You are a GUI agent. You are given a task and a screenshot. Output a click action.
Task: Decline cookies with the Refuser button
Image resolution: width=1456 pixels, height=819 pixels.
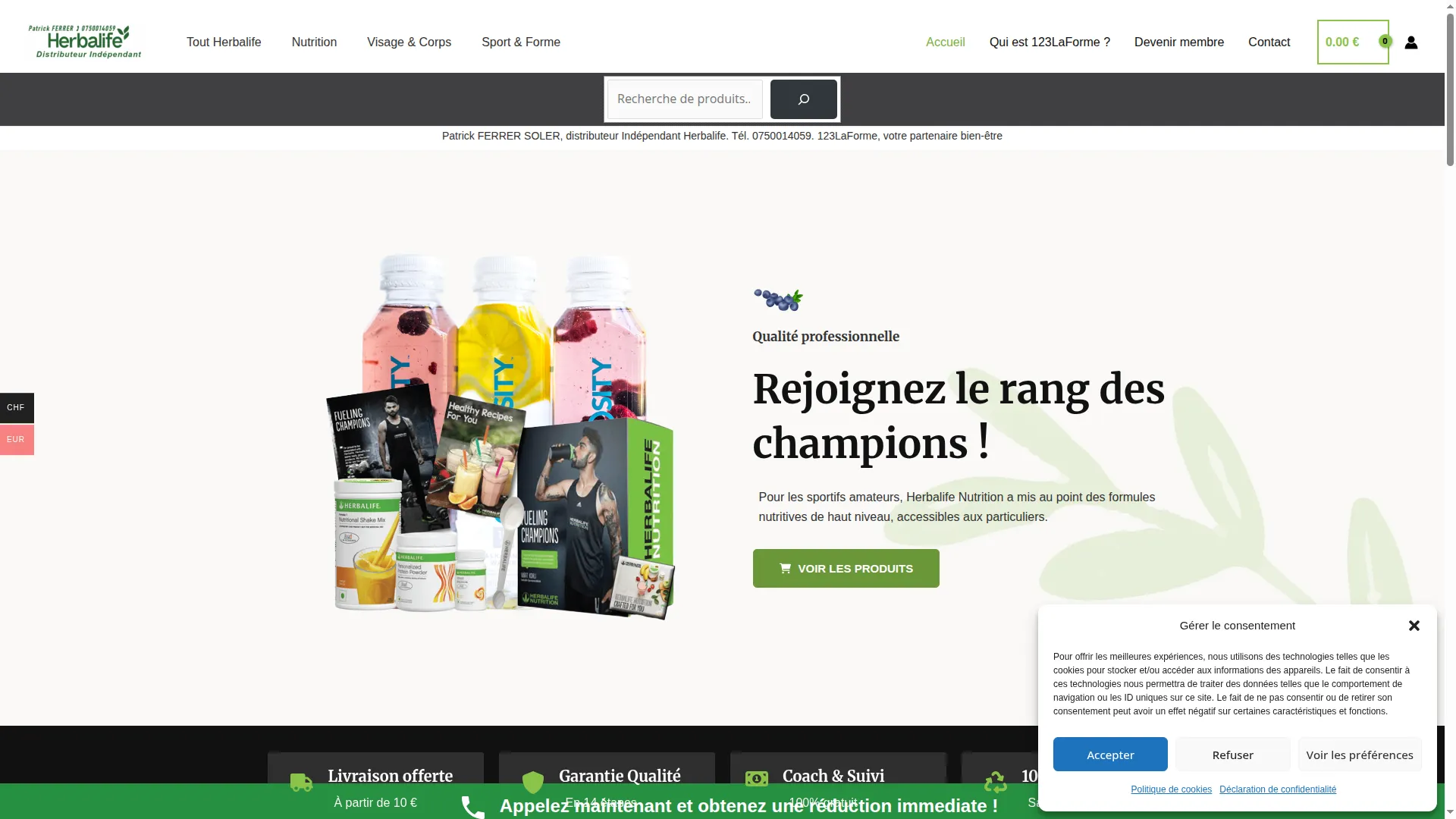[x=1232, y=755]
